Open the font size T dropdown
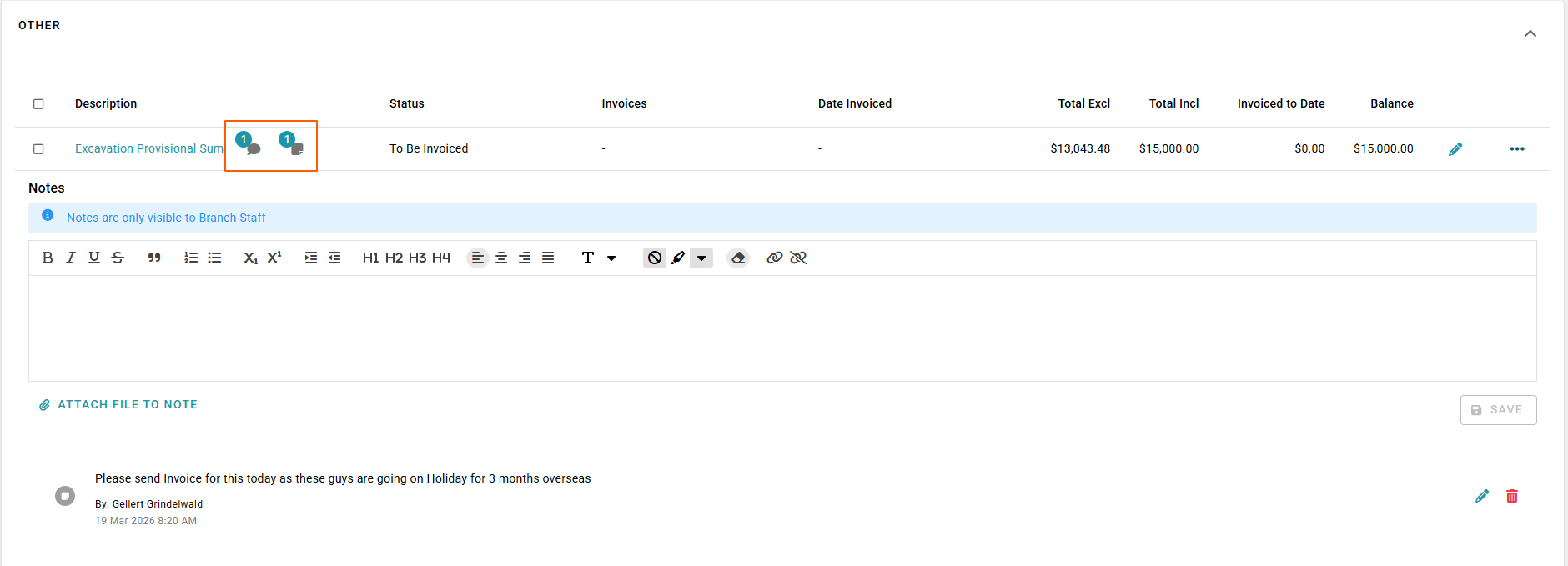Image resolution: width=1568 pixels, height=566 pixels. pos(599,258)
